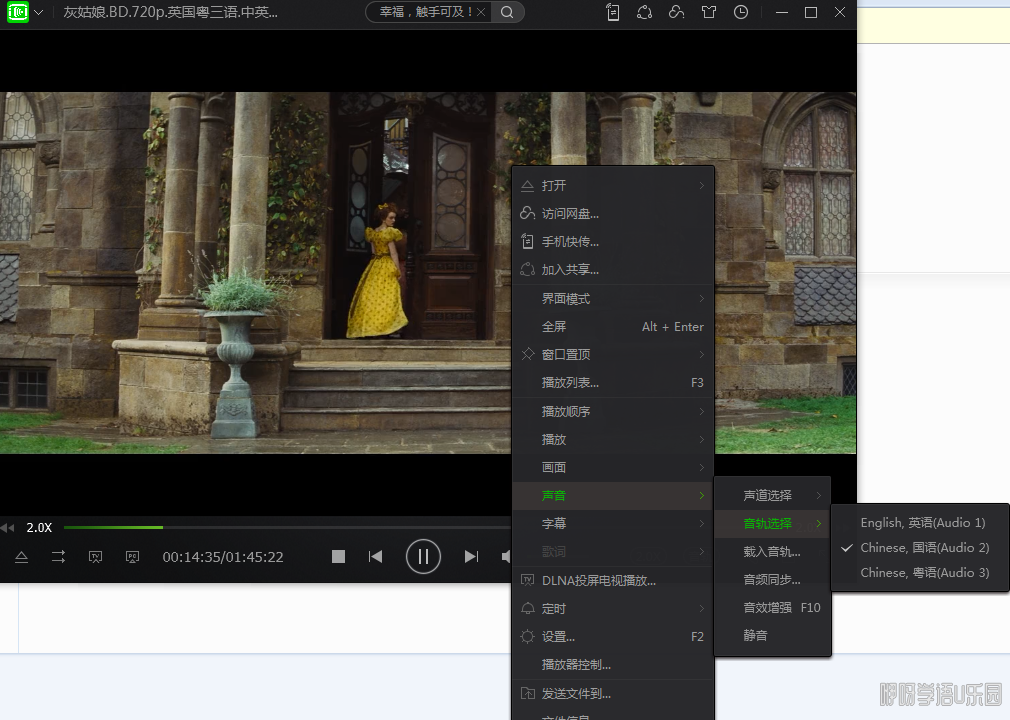This screenshot has height=720, width=1010.
Task: Select 访问网盘... from context menu
Action: pyautogui.click(x=613, y=213)
